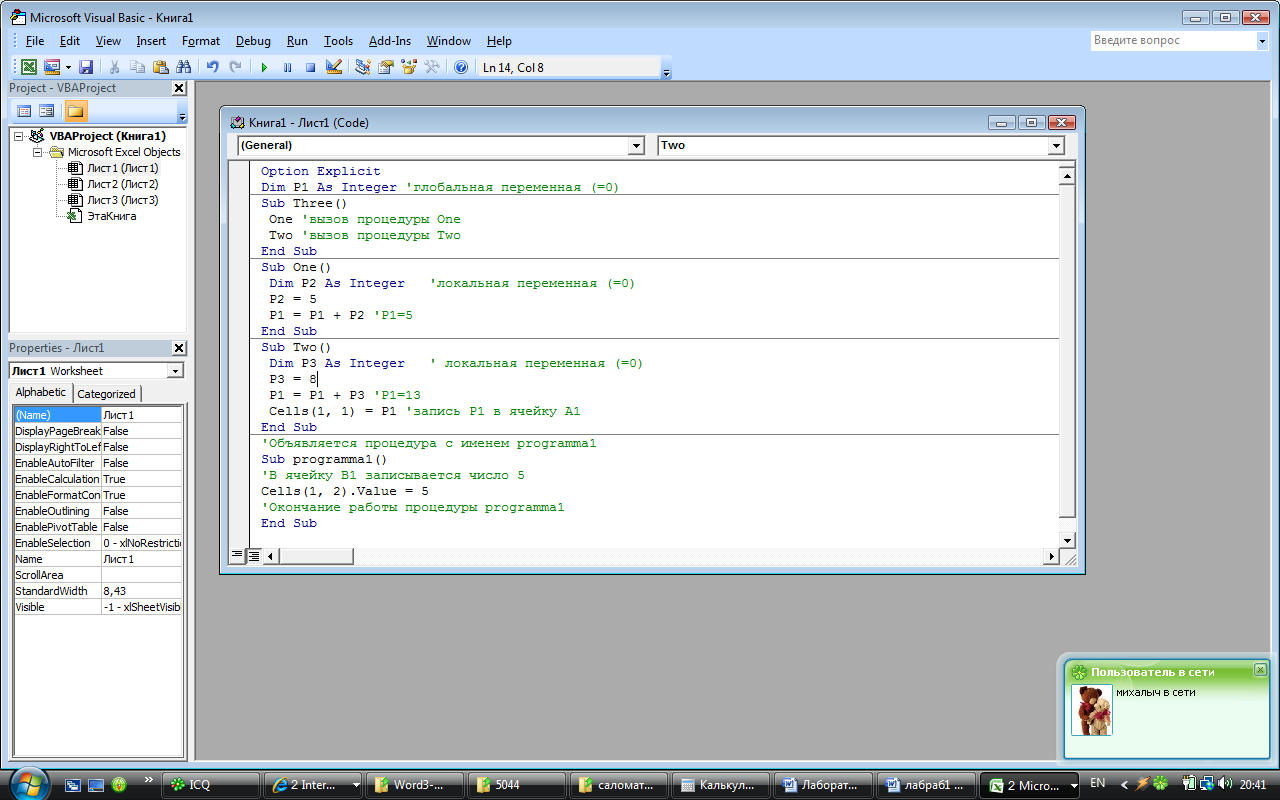The image size is (1280, 800).
Task: Run the macro with the green play button
Action: coord(264,67)
